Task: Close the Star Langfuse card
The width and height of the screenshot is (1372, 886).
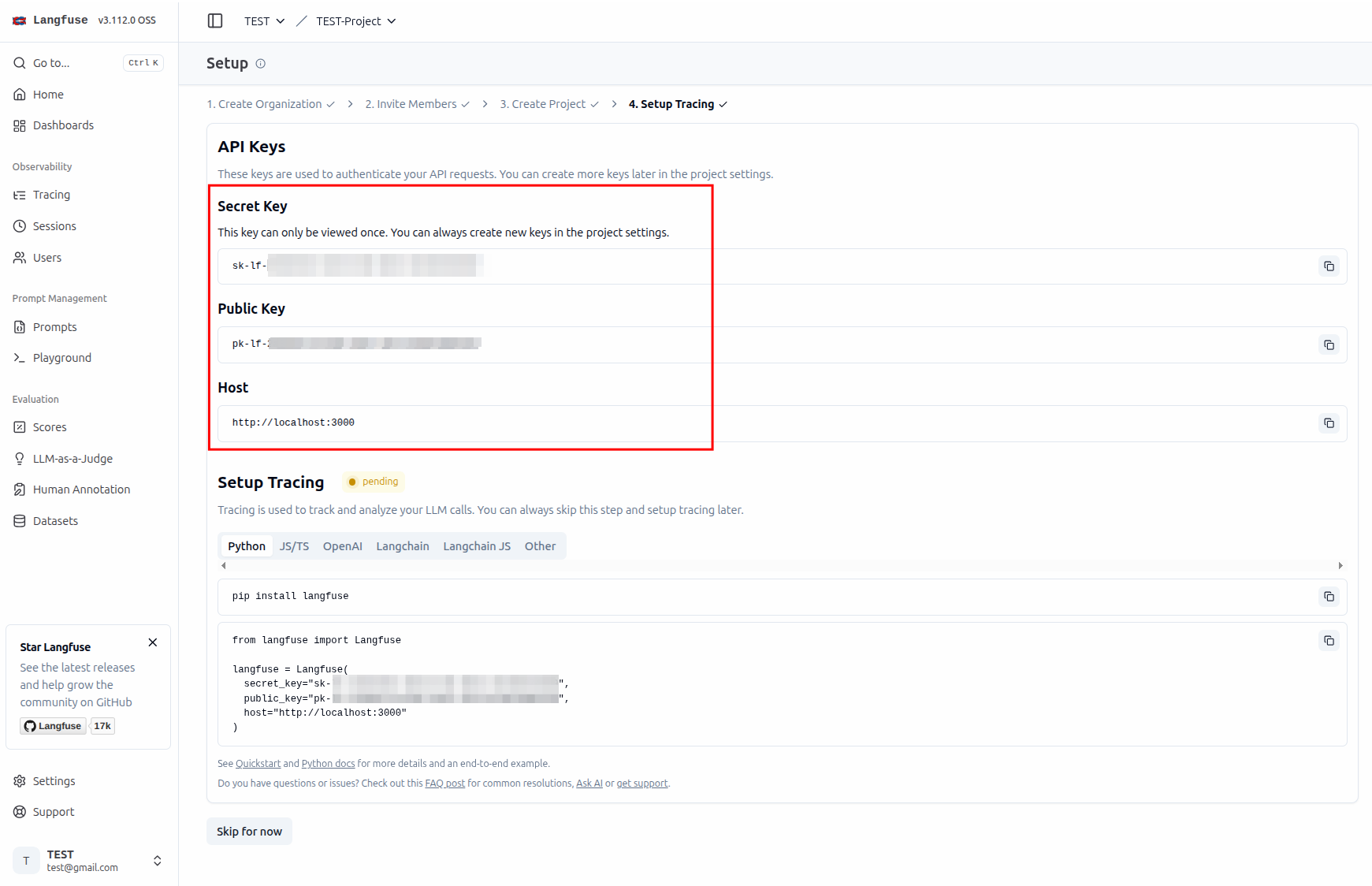Action: tap(153, 642)
